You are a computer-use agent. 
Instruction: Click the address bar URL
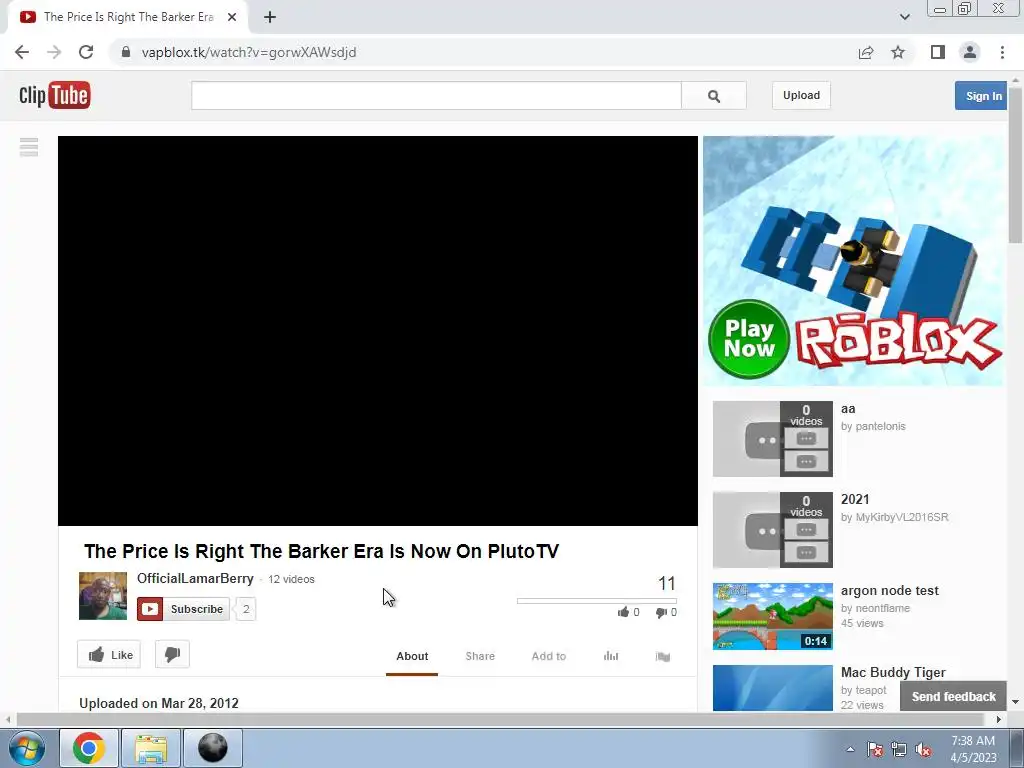pyautogui.click(x=249, y=52)
